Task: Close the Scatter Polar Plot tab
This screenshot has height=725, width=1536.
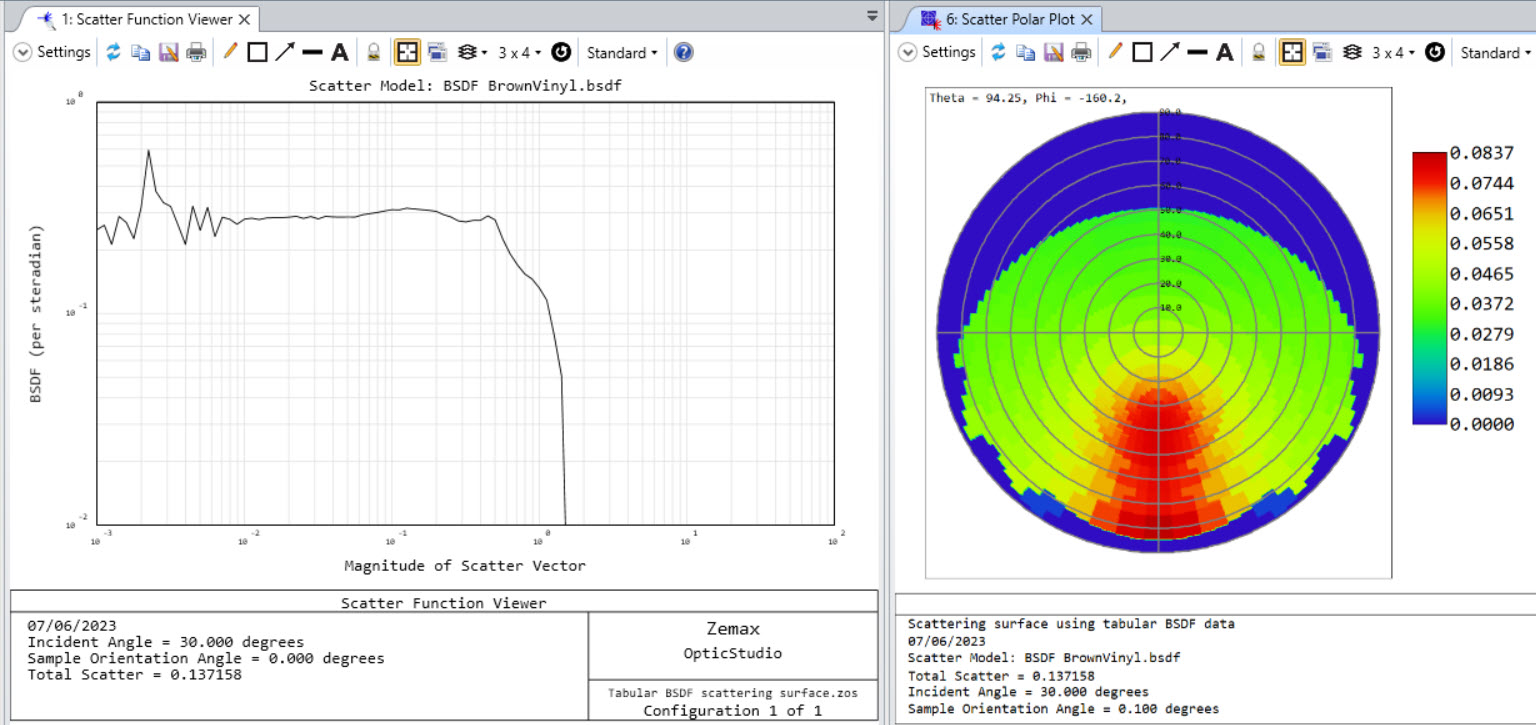Action: click(1087, 19)
